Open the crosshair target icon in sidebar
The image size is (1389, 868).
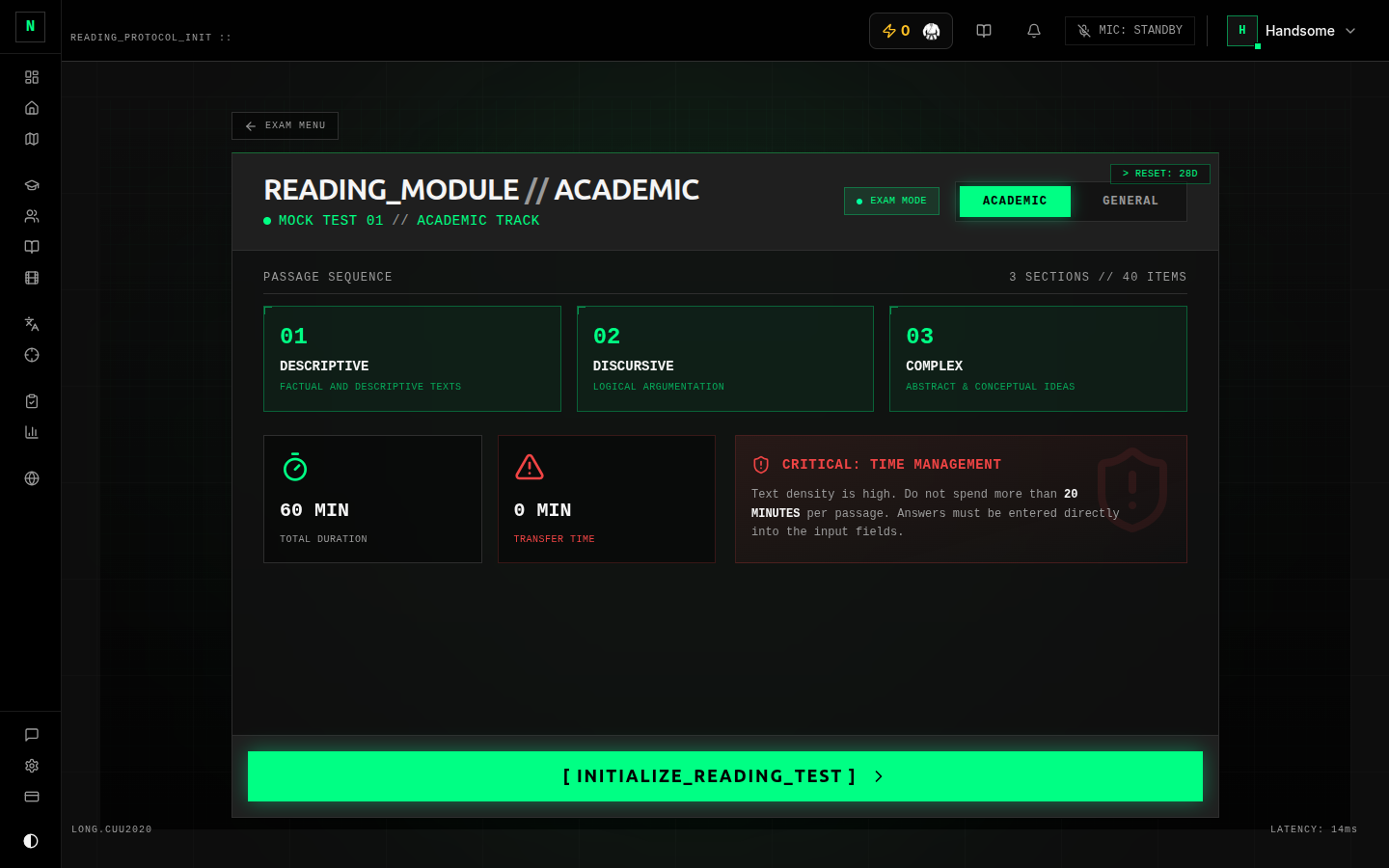pyautogui.click(x=32, y=355)
